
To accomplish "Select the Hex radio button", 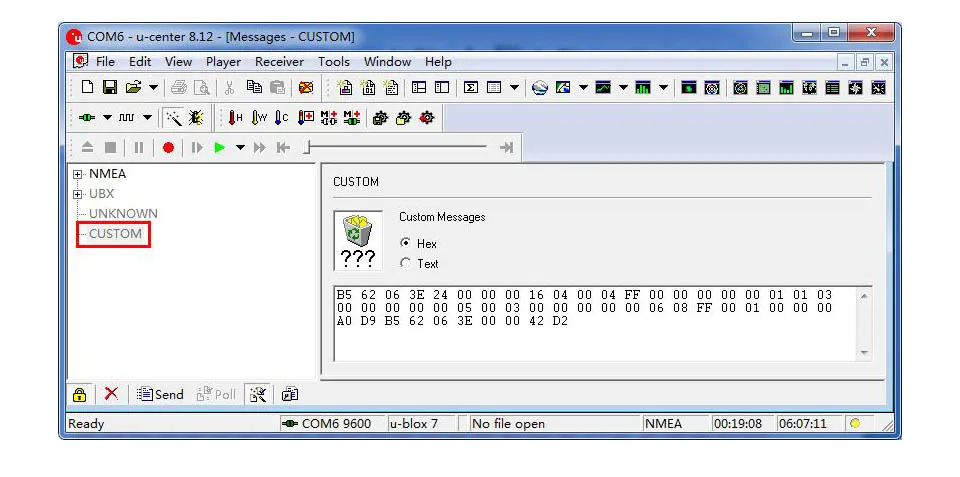I will 405,243.
